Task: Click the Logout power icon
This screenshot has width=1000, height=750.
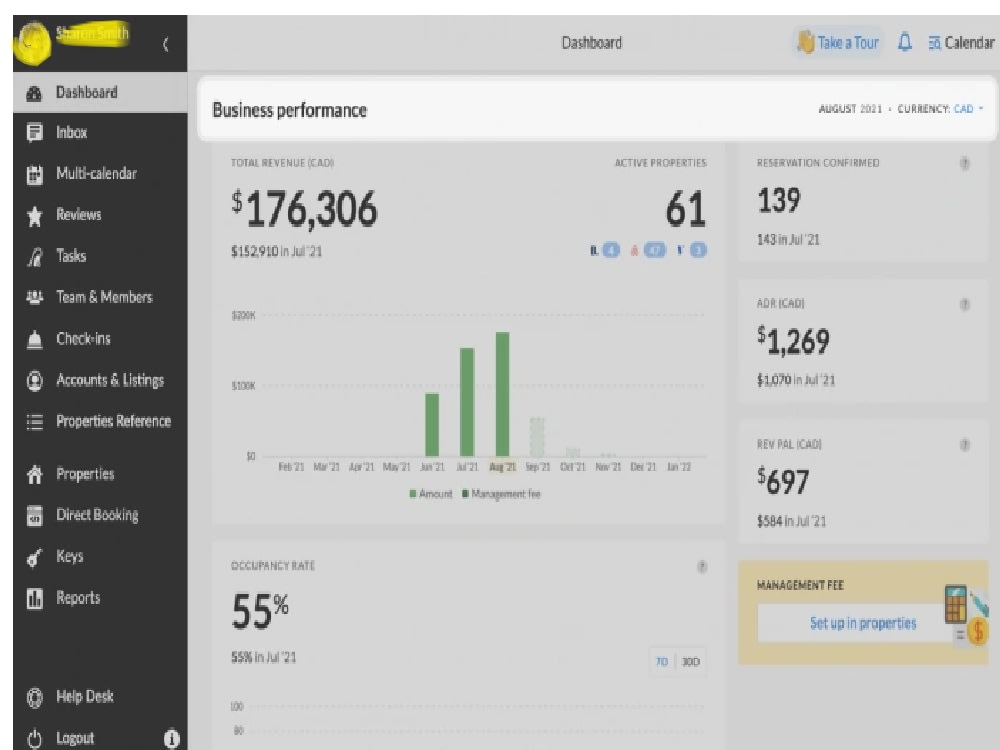Action: [x=34, y=739]
